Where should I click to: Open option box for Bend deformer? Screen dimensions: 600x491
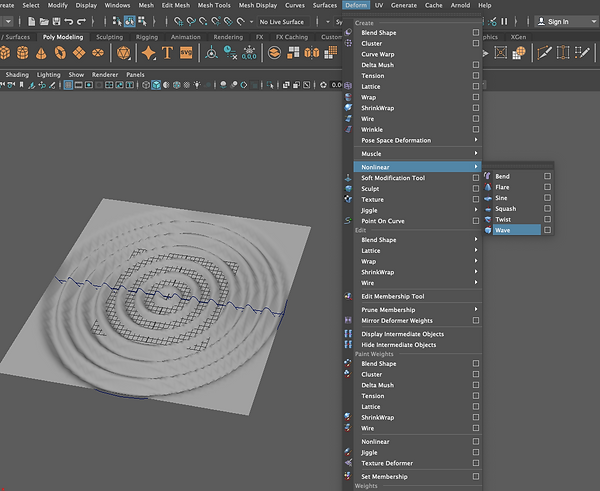pos(548,176)
